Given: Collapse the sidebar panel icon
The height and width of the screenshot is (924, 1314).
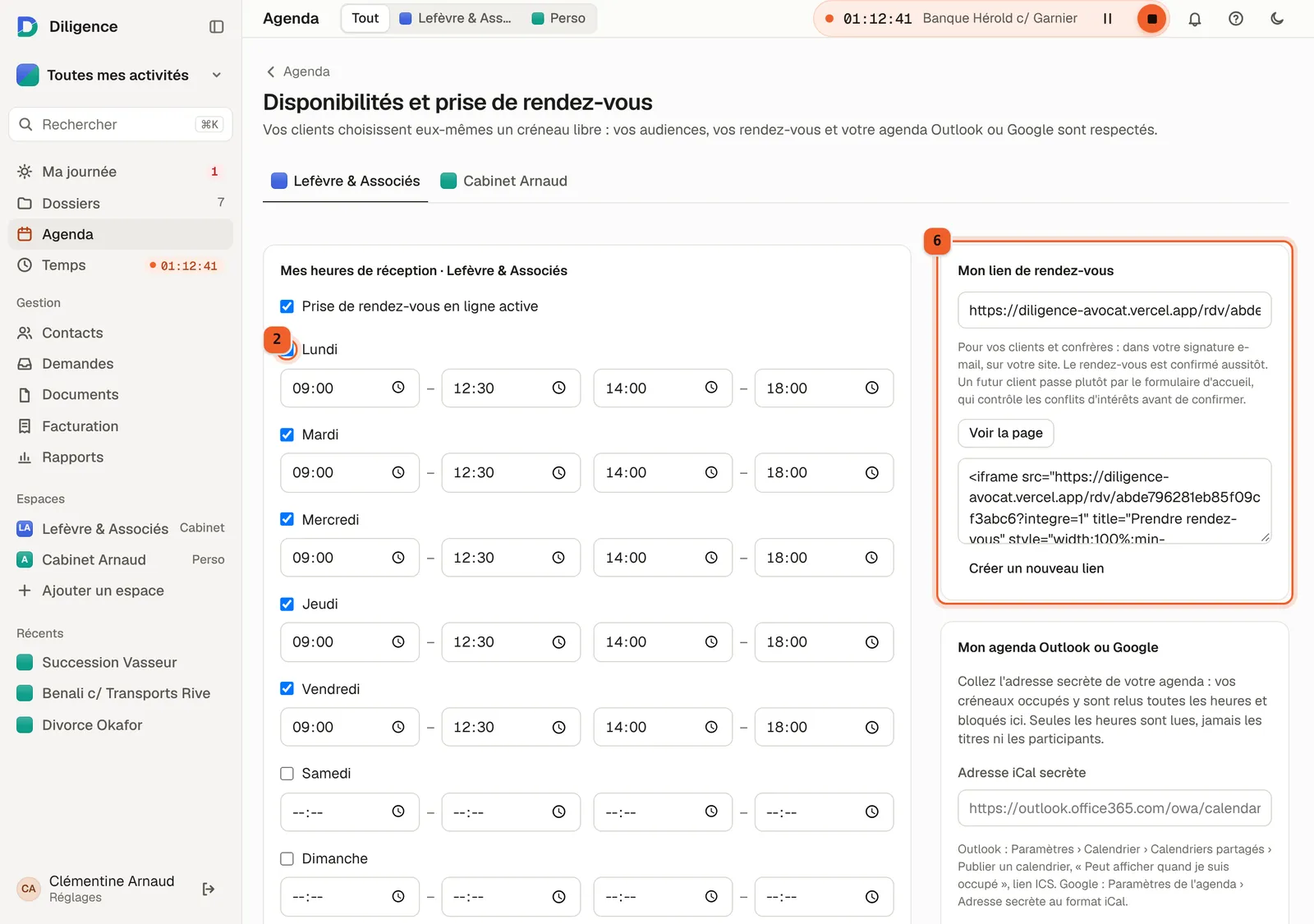Looking at the screenshot, I should click(x=217, y=27).
